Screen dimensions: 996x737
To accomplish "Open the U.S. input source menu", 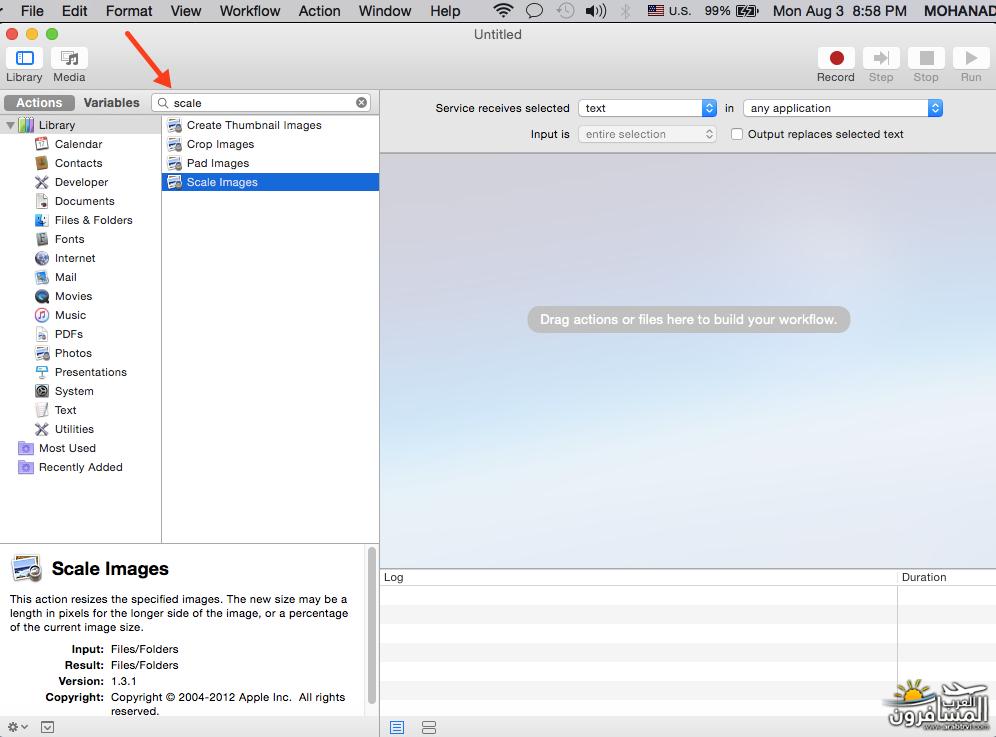I will point(669,11).
